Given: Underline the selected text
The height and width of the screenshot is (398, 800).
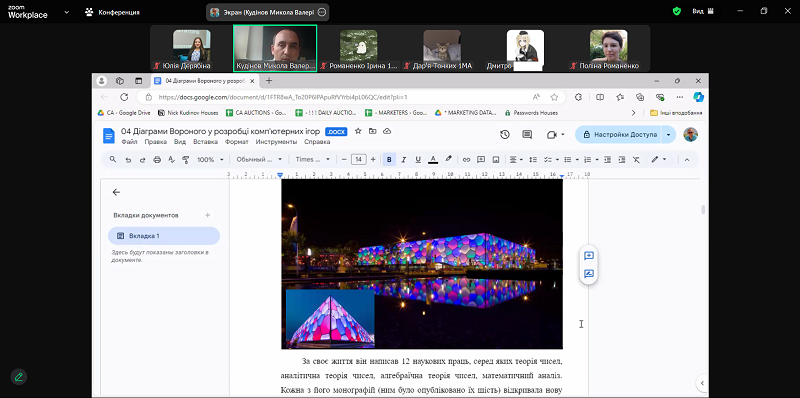Looking at the screenshot, I should click(x=418, y=160).
